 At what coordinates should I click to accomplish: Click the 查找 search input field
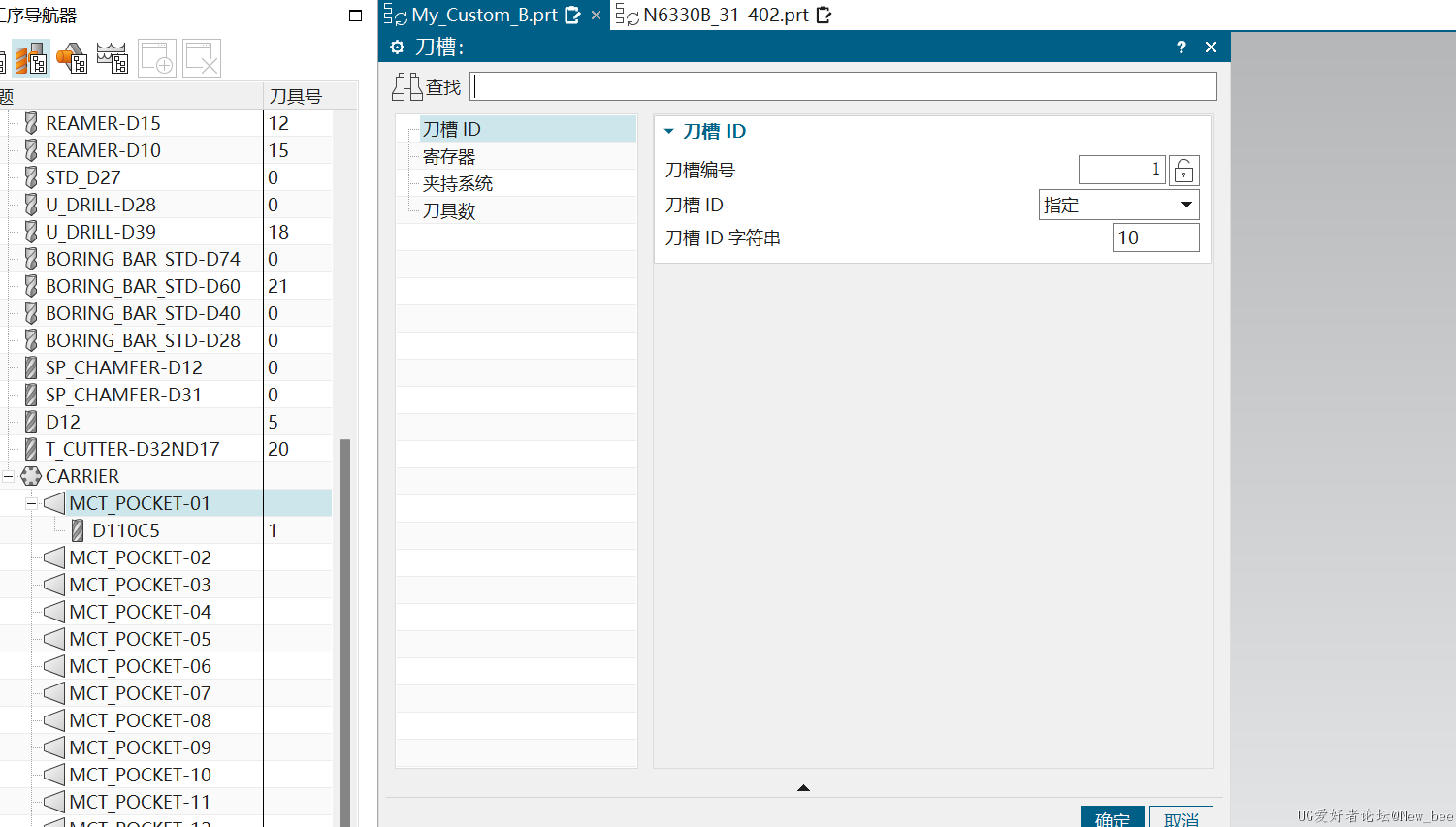(x=844, y=86)
